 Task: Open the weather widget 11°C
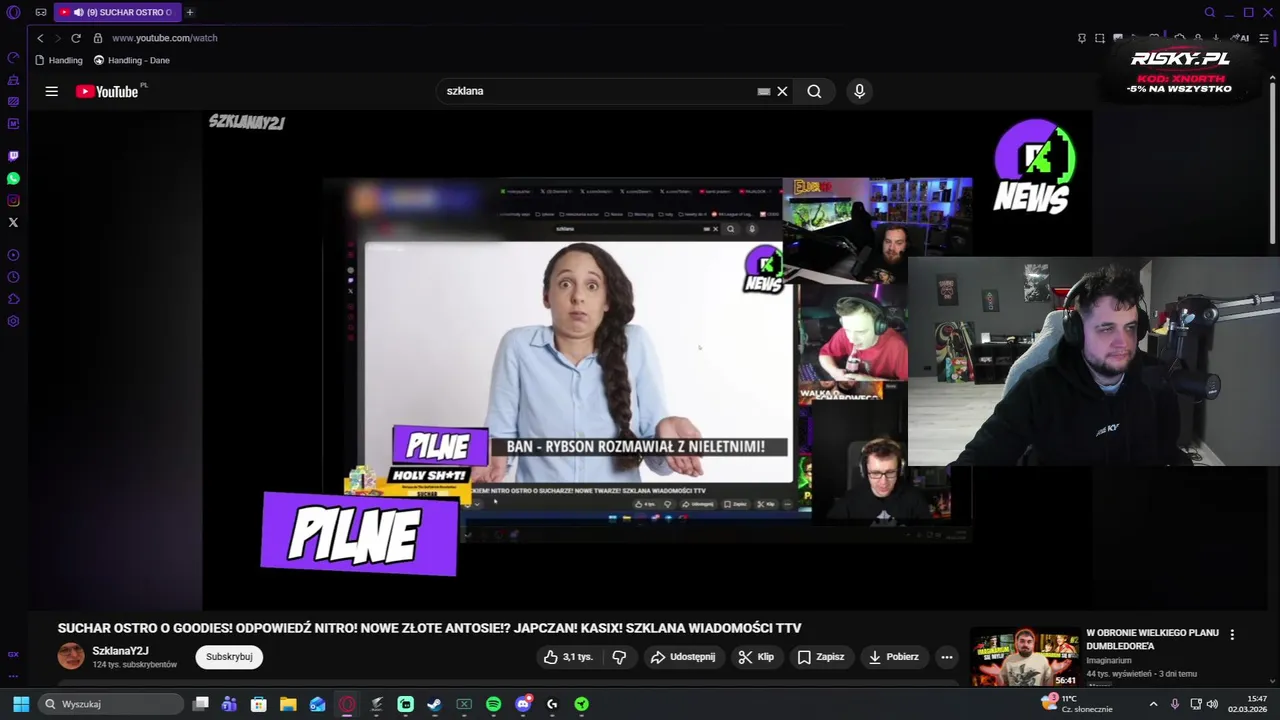point(1078,704)
